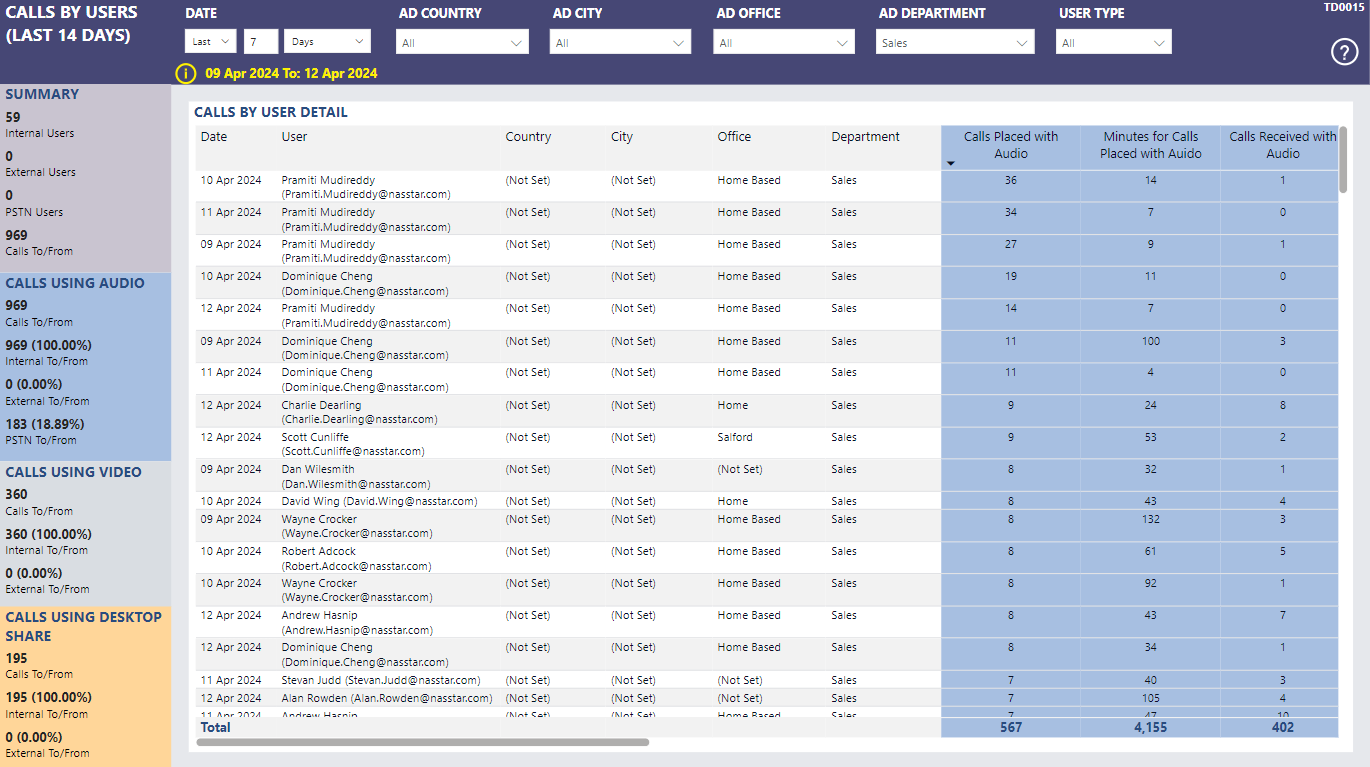Click the Calls By User Detail title
Image resolution: width=1370 pixels, height=767 pixels.
(x=271, y=112)
